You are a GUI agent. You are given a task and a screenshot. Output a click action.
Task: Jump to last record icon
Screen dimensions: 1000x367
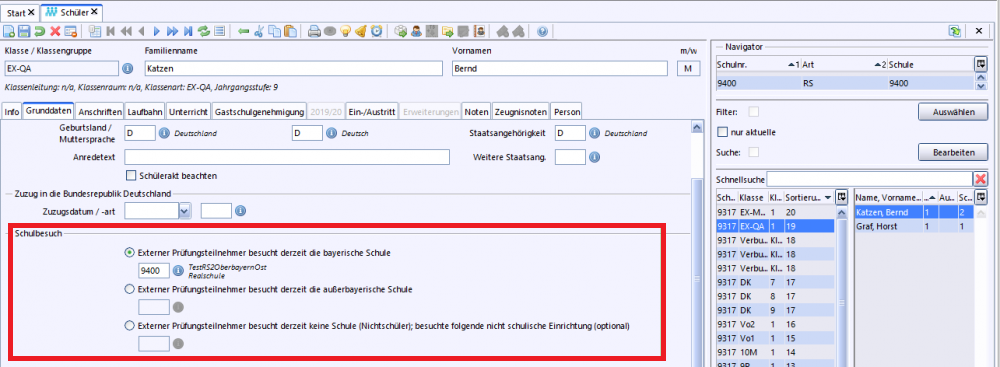coord(188,31)
